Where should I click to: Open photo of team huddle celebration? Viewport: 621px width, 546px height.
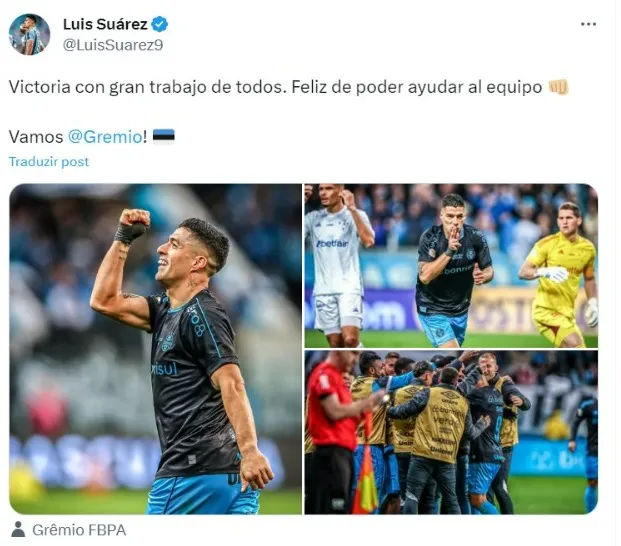tap(451, 432)
